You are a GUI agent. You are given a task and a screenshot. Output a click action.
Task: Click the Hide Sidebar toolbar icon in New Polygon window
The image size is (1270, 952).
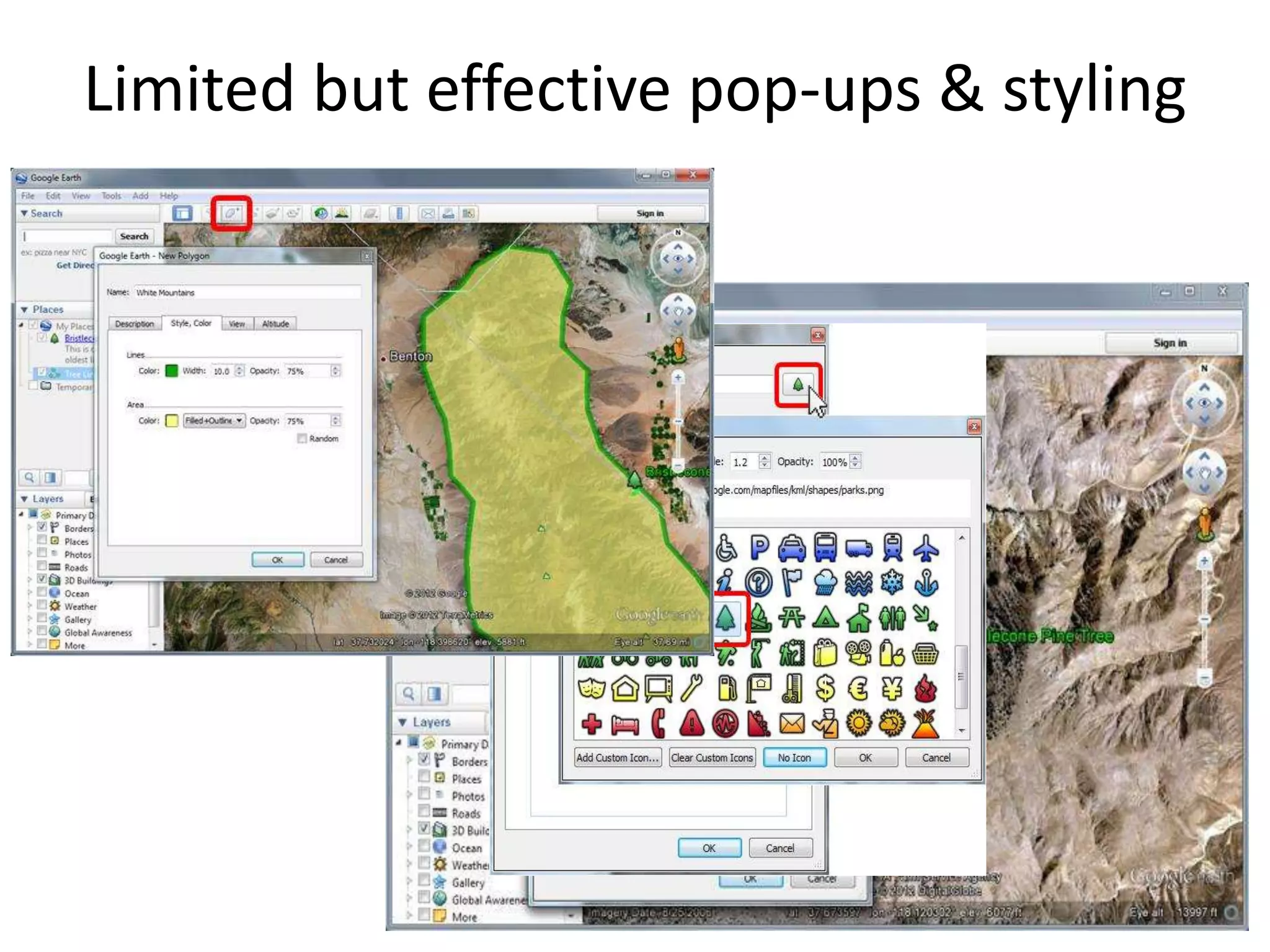[182, 214]
